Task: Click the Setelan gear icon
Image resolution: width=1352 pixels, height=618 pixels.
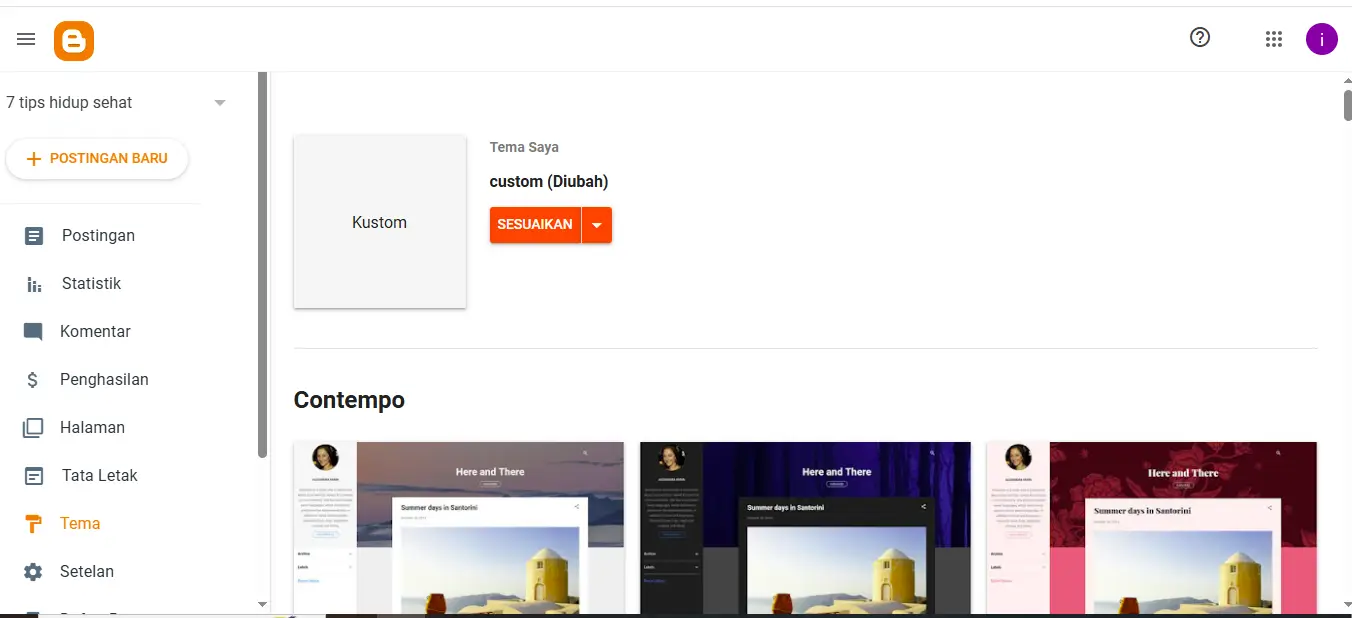Action: [33, 572]
